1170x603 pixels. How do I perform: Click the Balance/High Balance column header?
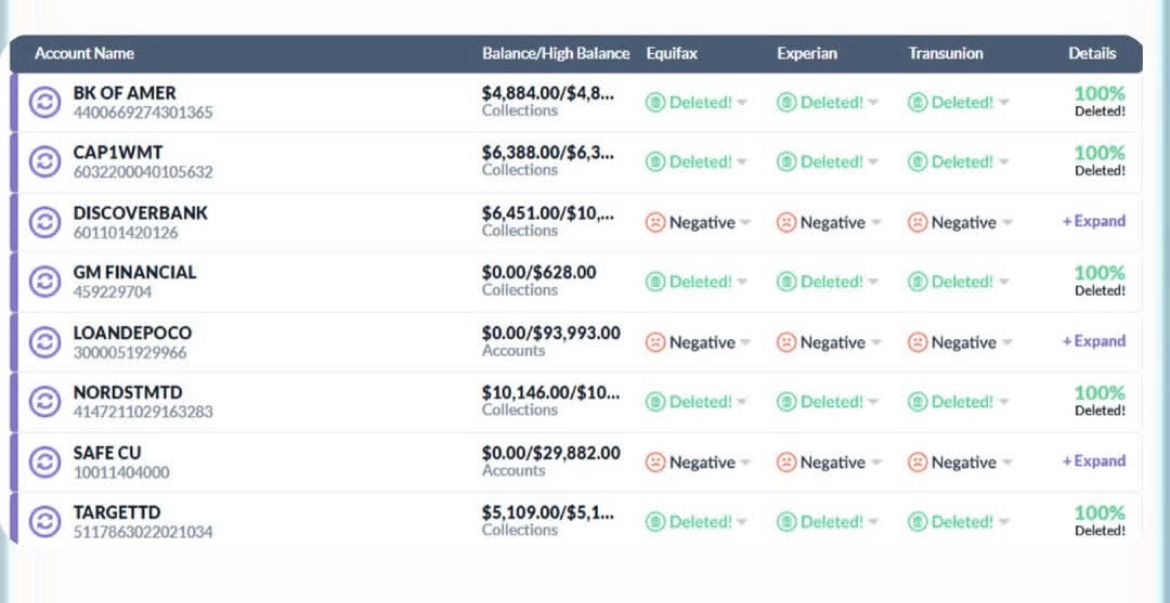[556, 54]
